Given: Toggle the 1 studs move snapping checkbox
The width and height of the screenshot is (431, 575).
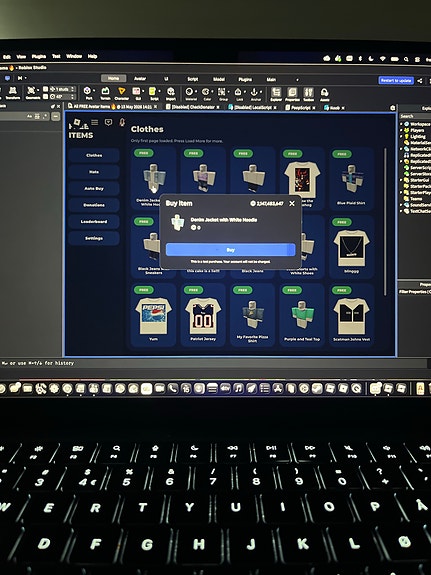Looking at the screenshot, I should click(45, 89).
